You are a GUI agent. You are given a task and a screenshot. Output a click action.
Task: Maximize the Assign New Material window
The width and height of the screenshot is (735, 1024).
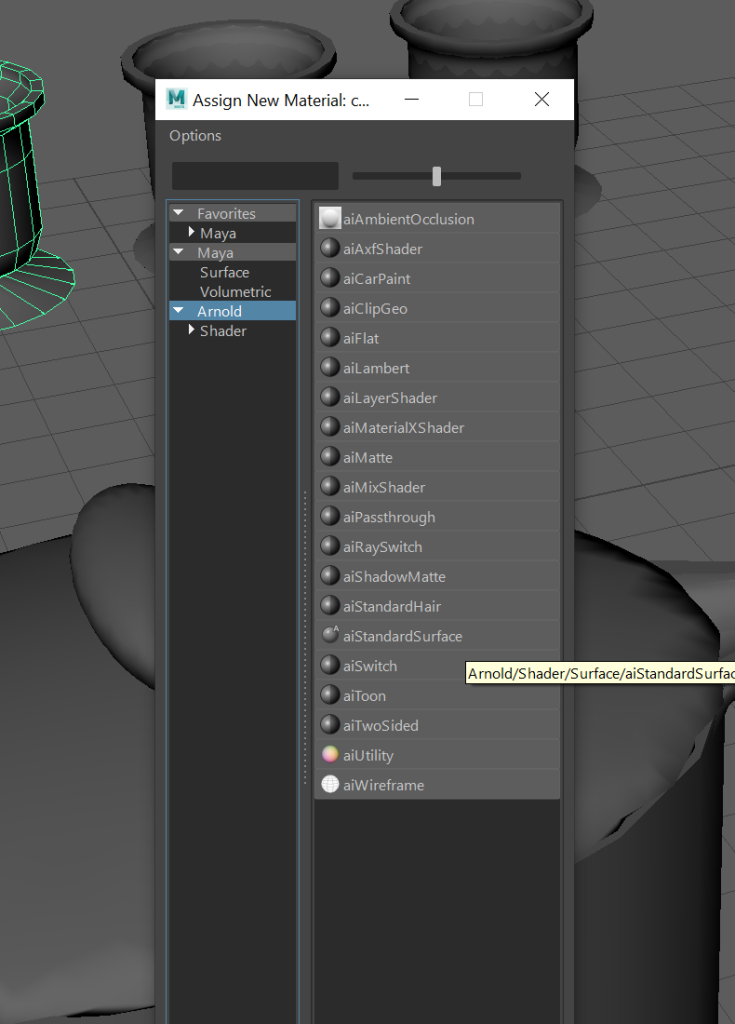click(476, 99)
